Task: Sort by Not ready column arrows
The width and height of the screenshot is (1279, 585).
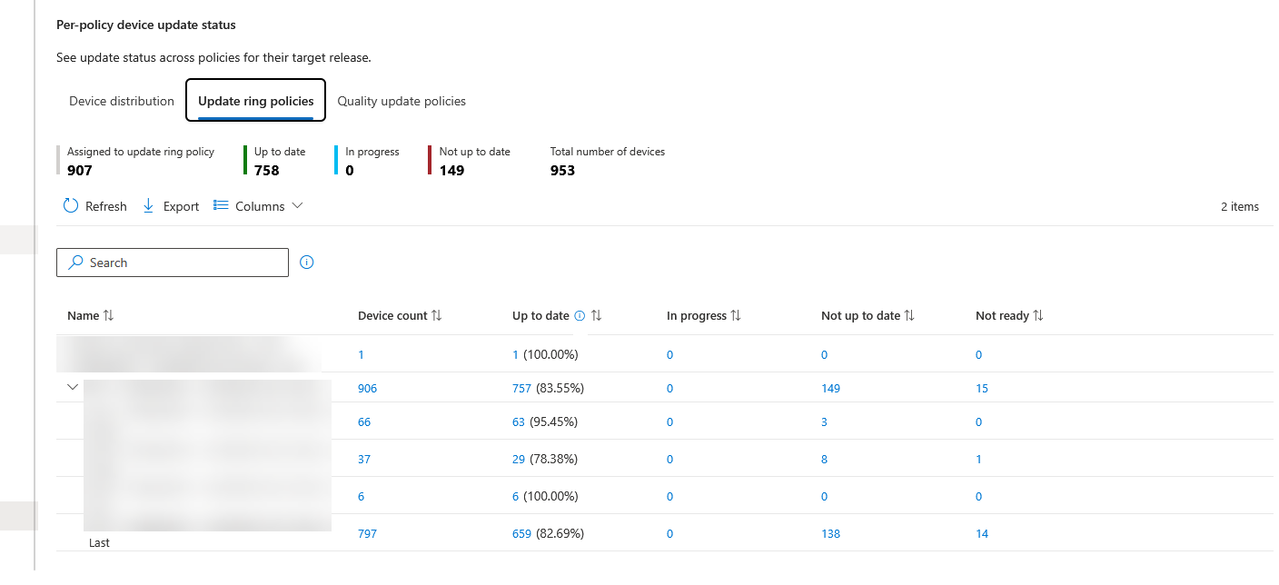Action: pos(1038,316)
